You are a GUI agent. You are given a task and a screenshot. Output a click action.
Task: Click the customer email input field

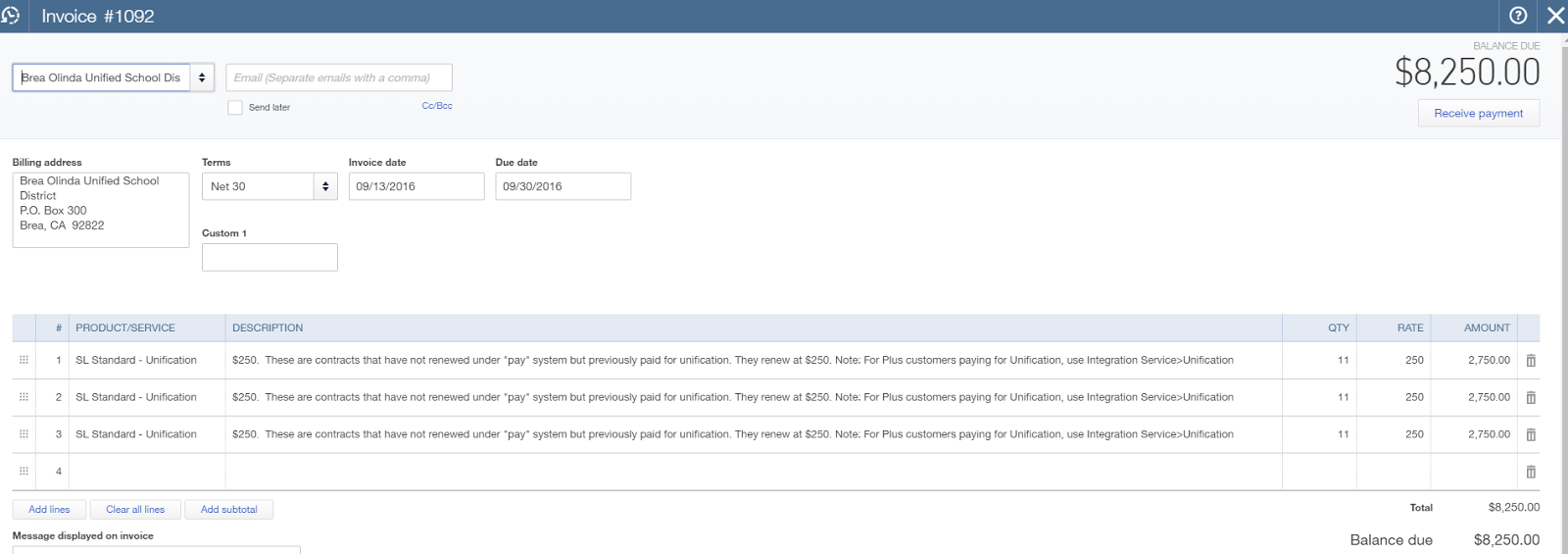click(339, 77)
